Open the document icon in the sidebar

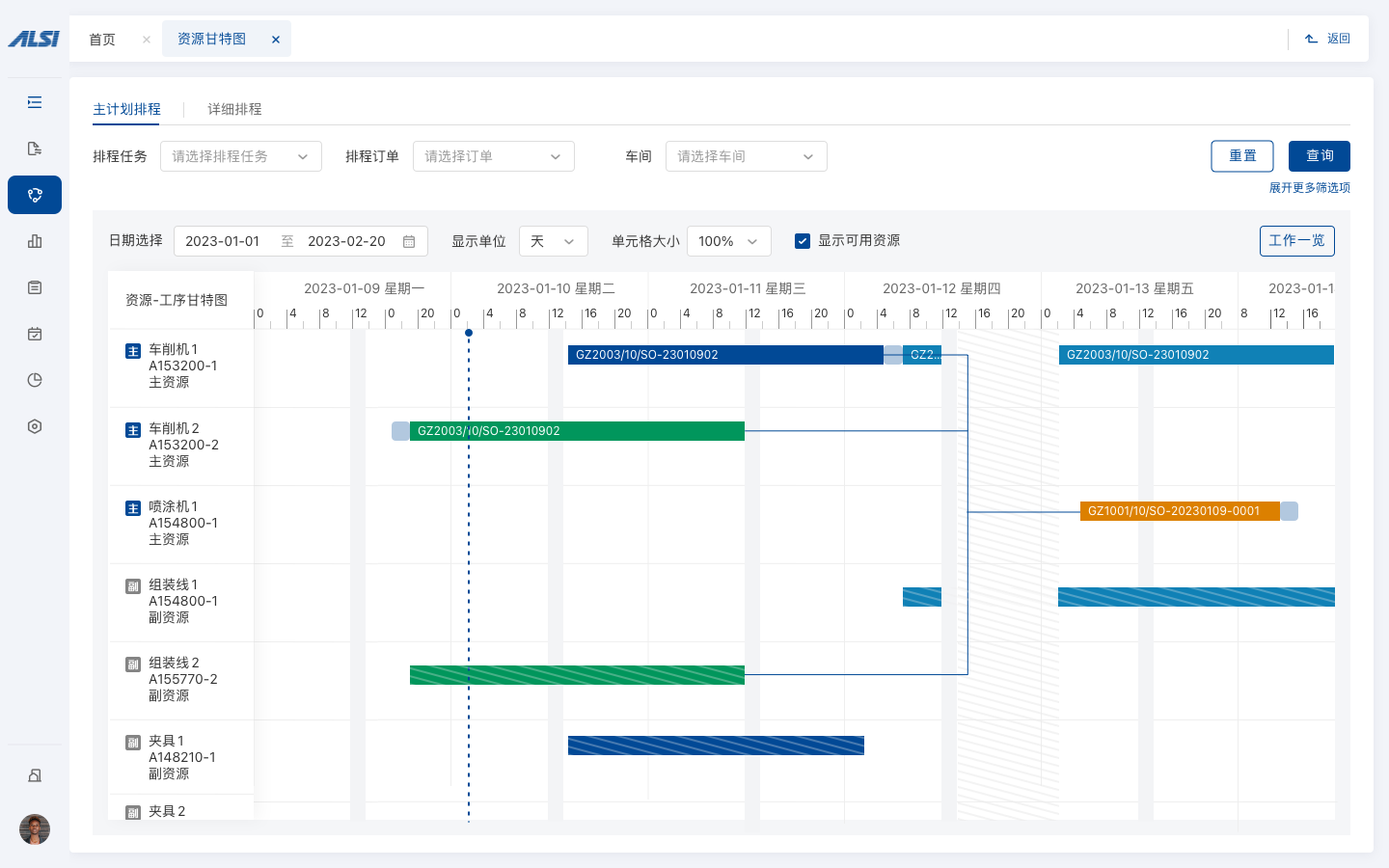tap(35, 149)
